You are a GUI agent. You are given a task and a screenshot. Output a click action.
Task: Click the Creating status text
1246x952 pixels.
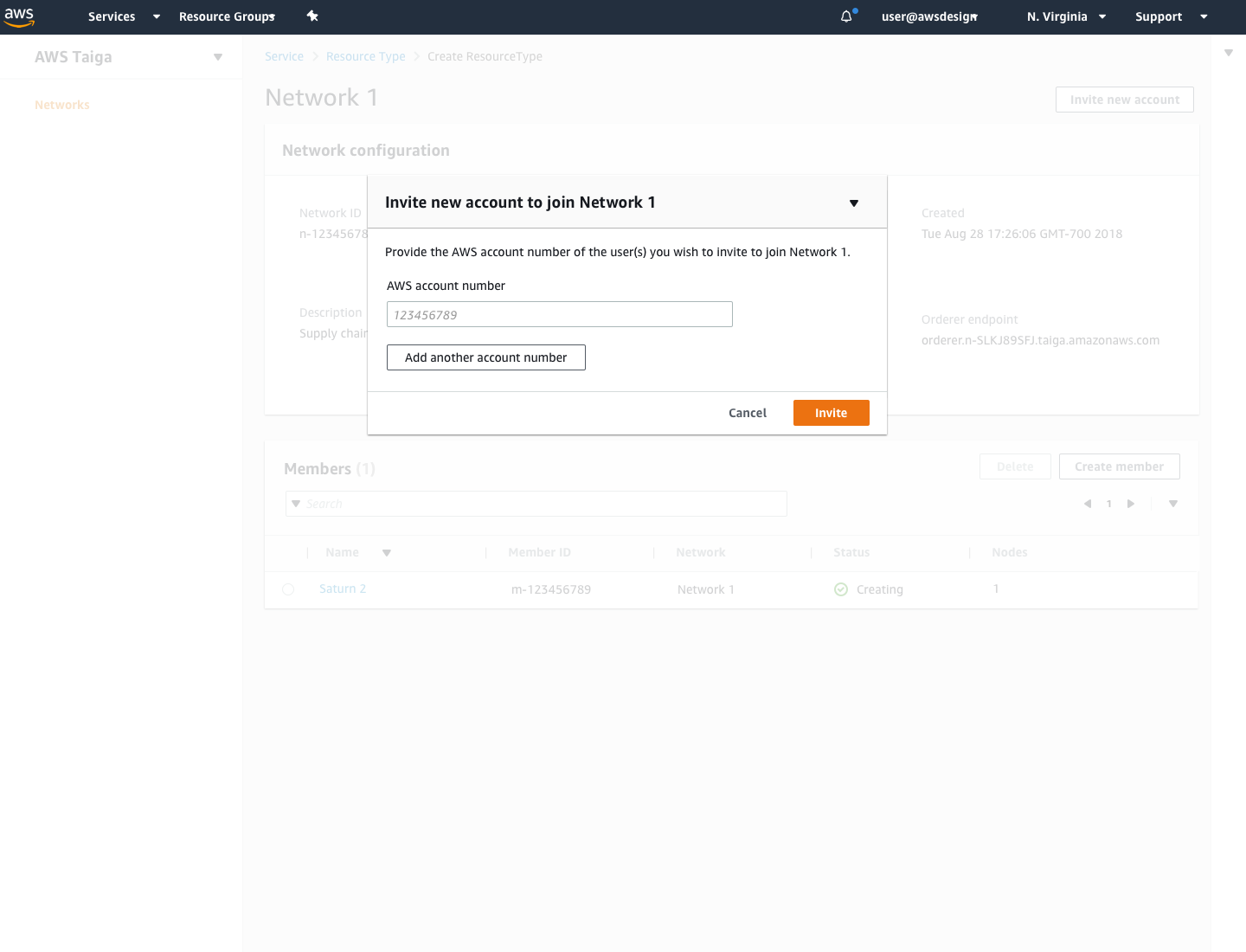click(x=880, y=589)
